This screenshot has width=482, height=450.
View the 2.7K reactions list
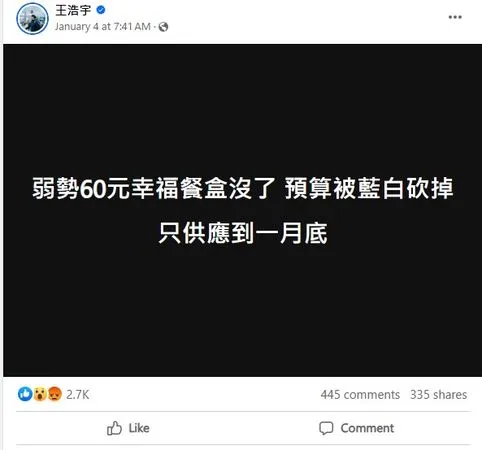[x=77, y=395]
